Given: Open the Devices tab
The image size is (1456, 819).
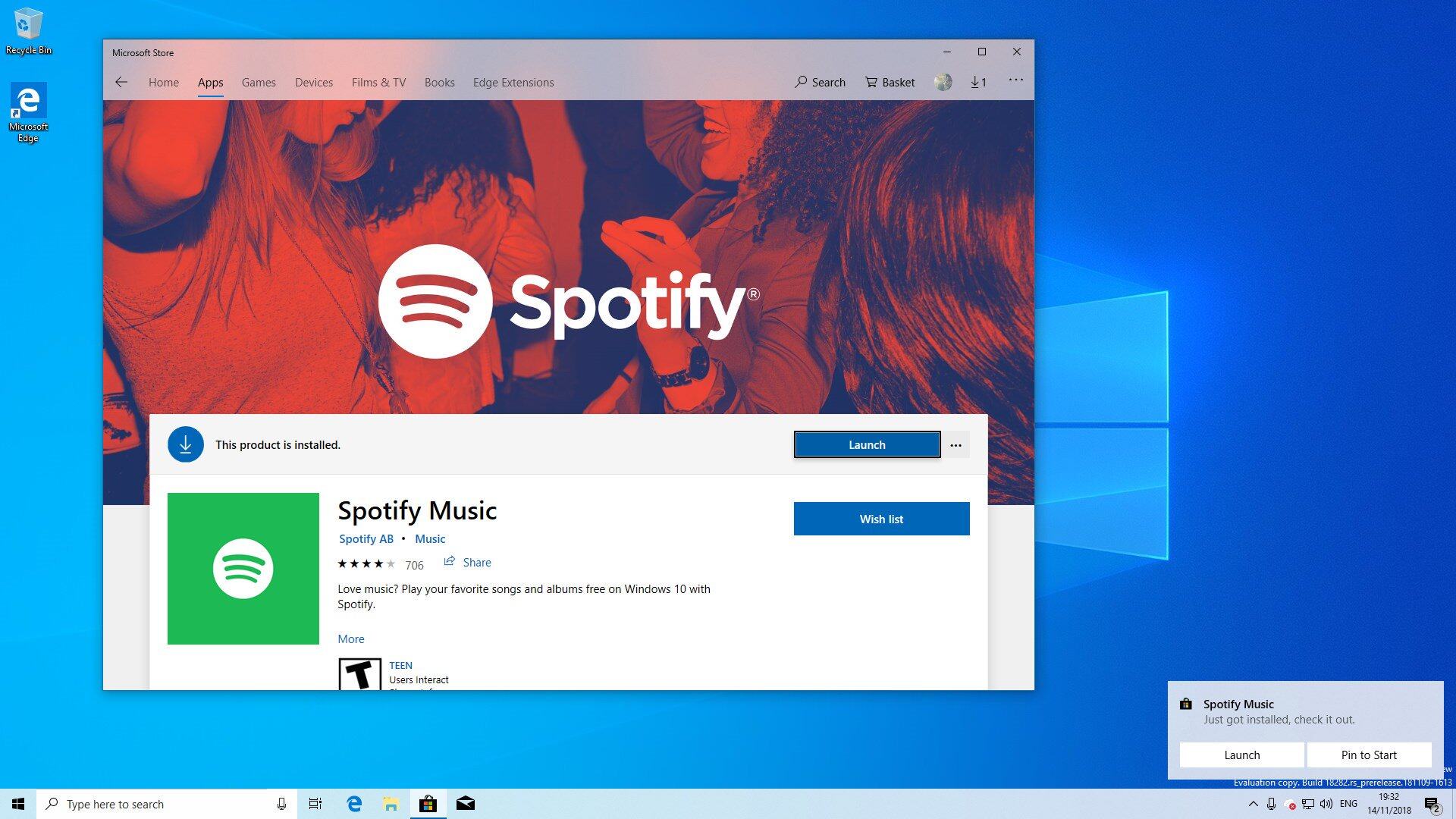Looking at the screenshot, I should (x=314, y=82).
